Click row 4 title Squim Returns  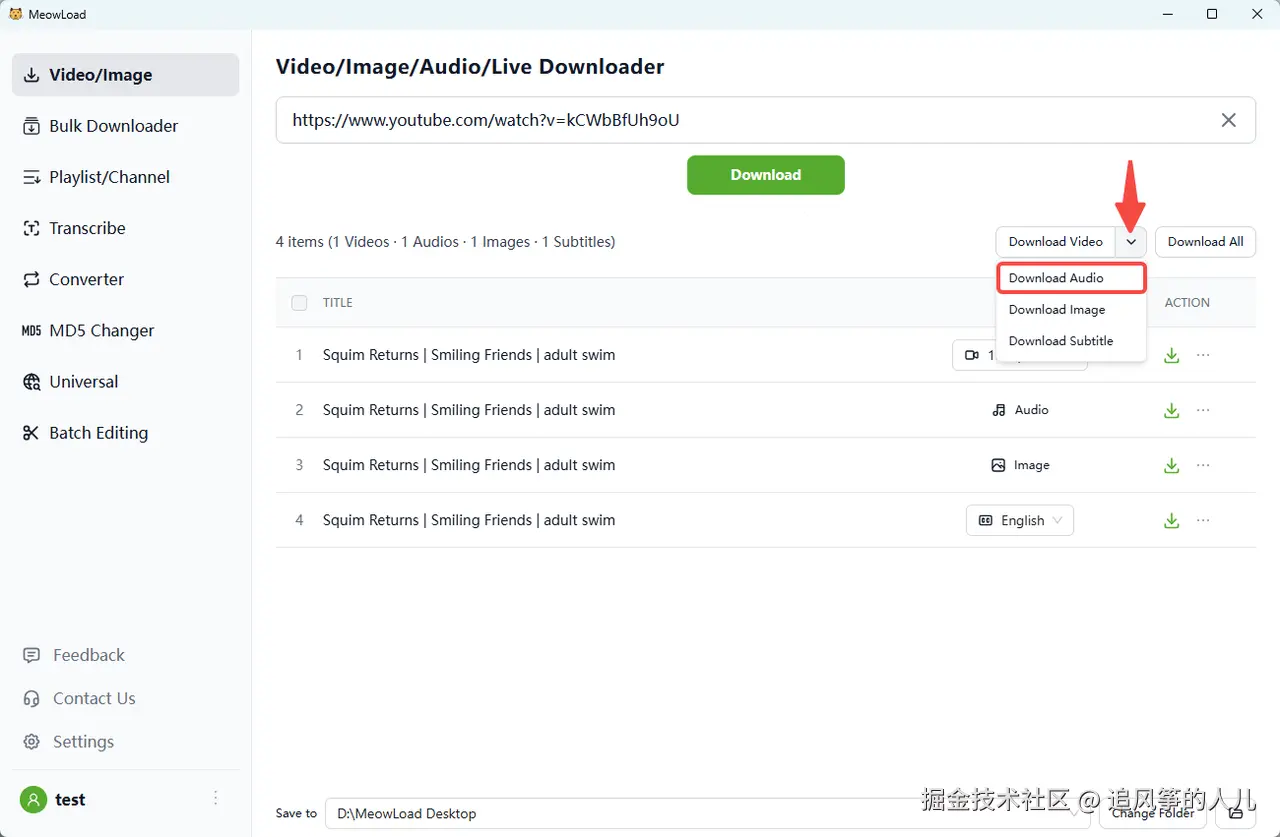469,520
